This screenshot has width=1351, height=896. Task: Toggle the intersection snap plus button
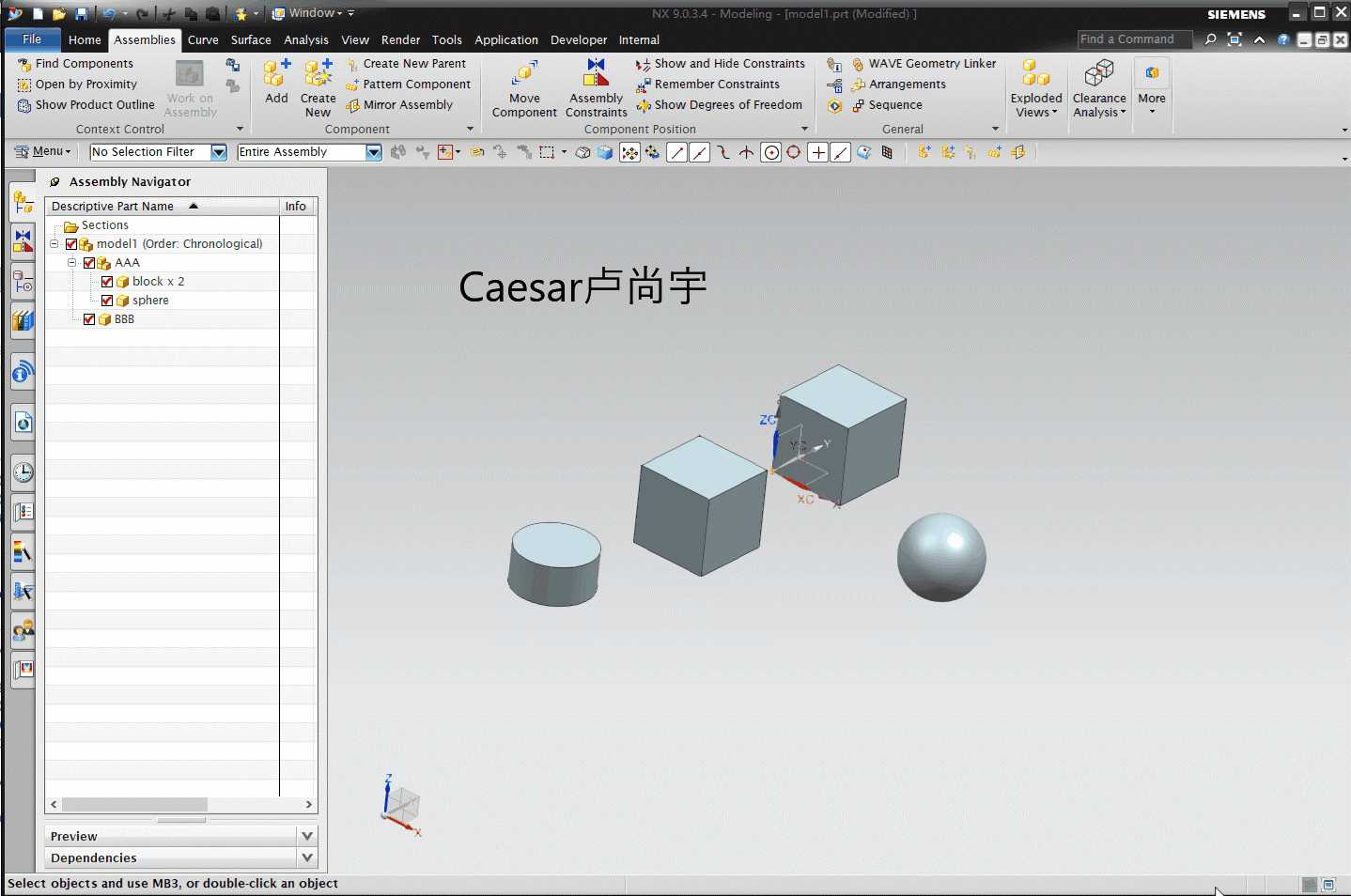[x=818, y=152]
